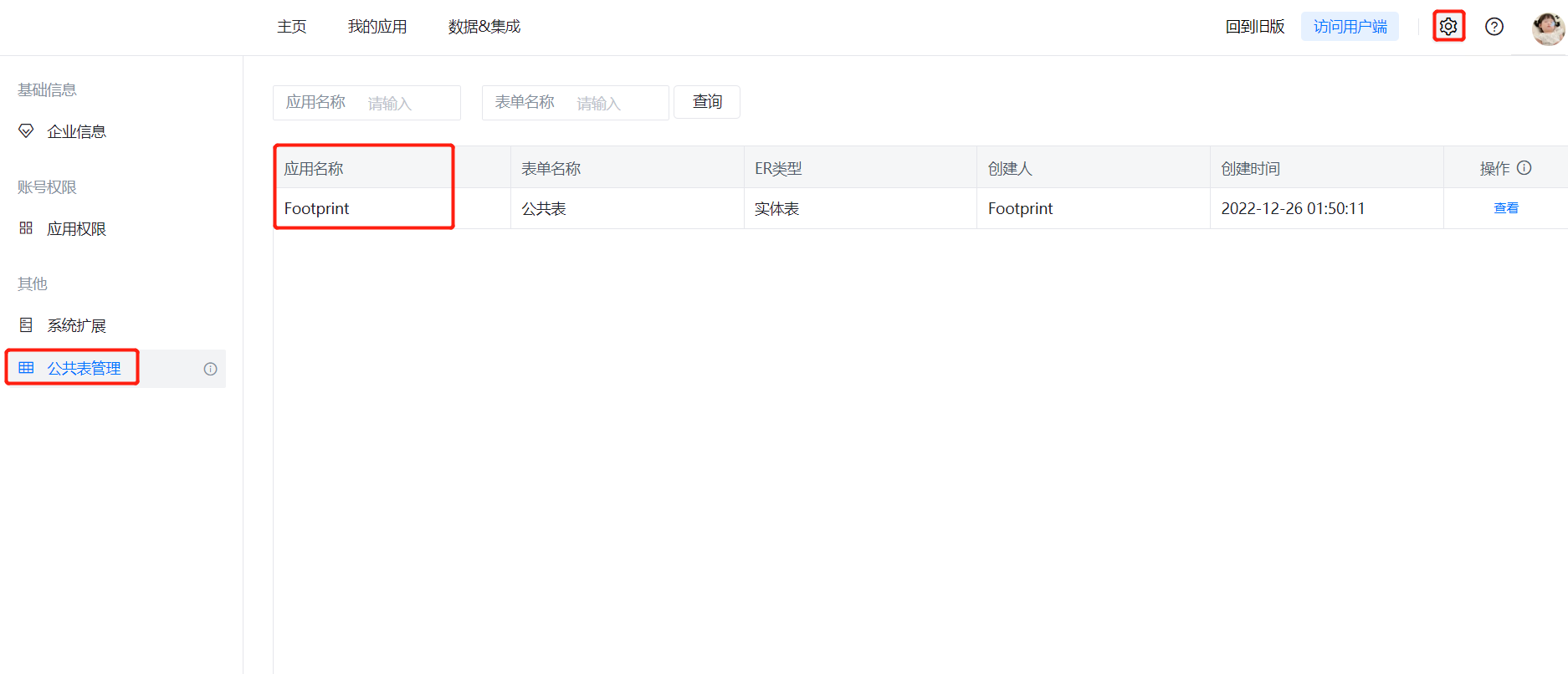
Task: Click info icon next to 操作 header
Action: tap(1524, 168)
